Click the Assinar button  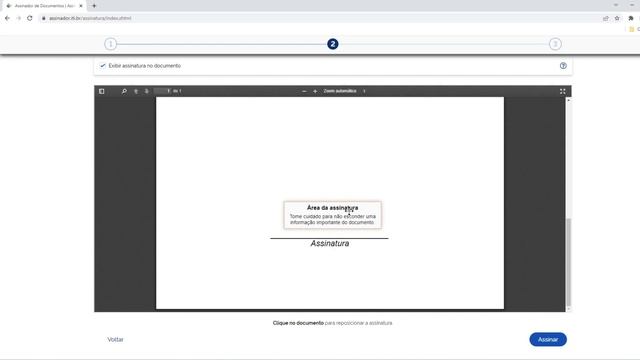pos(548,339)
